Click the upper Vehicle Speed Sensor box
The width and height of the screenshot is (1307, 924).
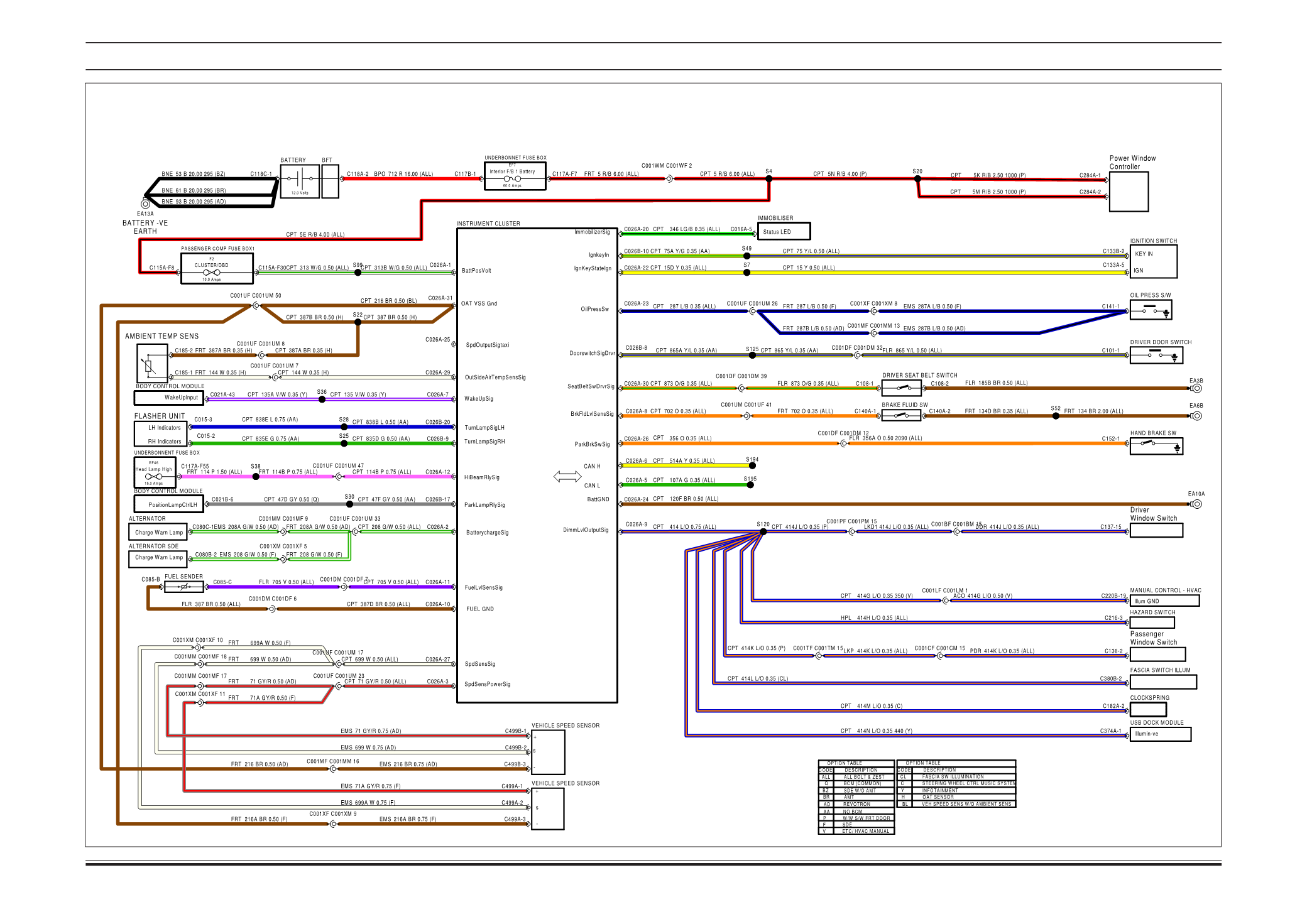(x=548, y=752)
